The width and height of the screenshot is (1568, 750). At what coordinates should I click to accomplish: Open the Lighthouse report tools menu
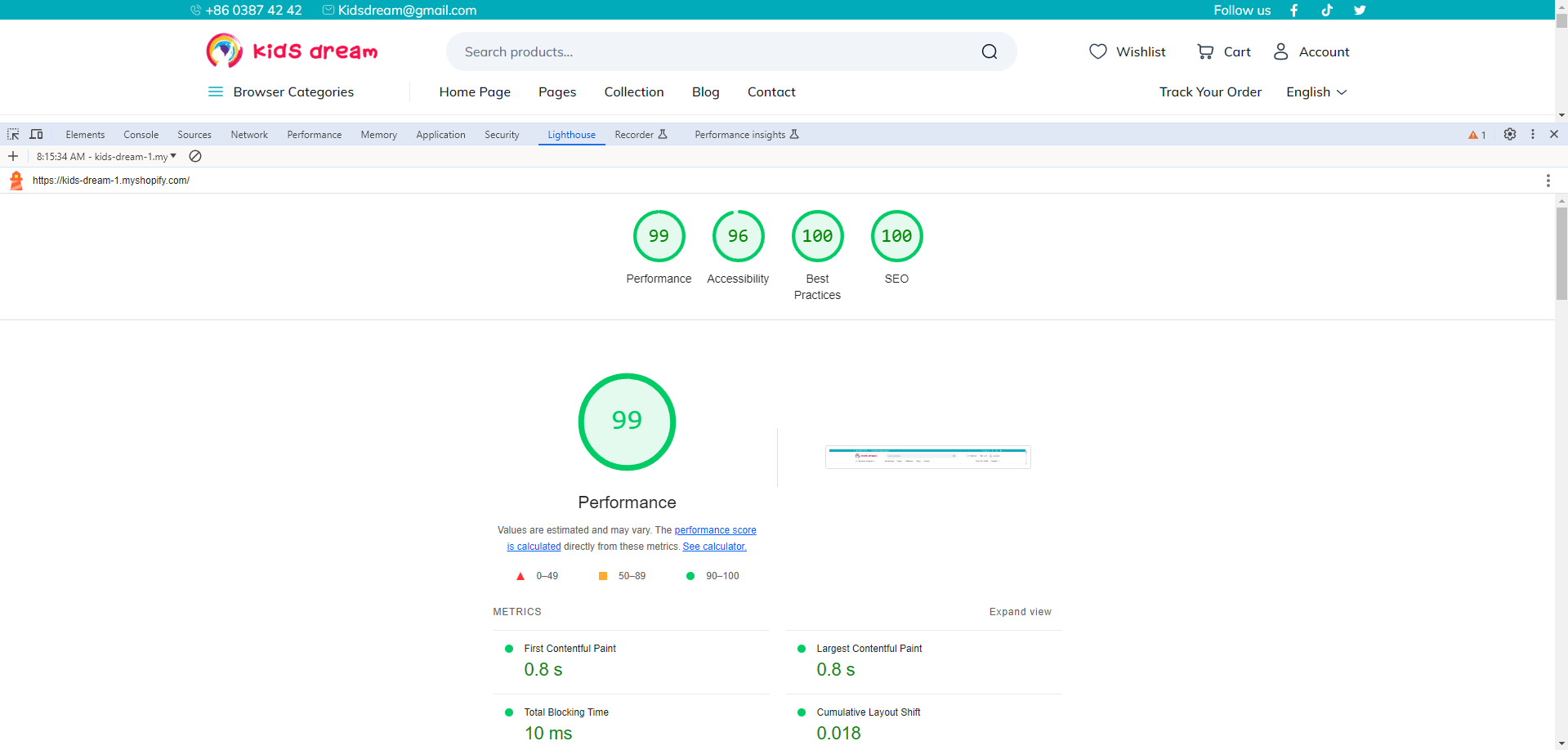pyautogui.click(x=1548, y=181)
